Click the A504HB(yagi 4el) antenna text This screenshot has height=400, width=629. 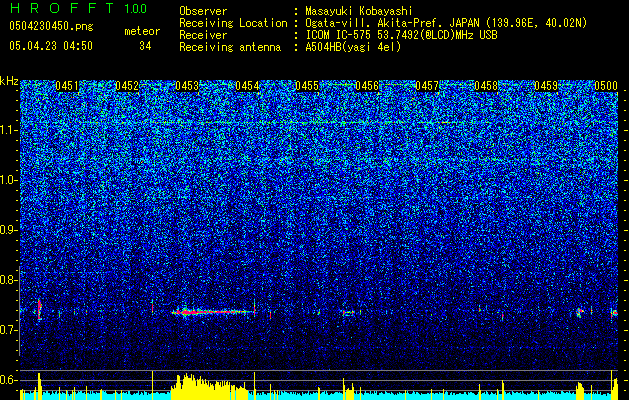[353, 47]
